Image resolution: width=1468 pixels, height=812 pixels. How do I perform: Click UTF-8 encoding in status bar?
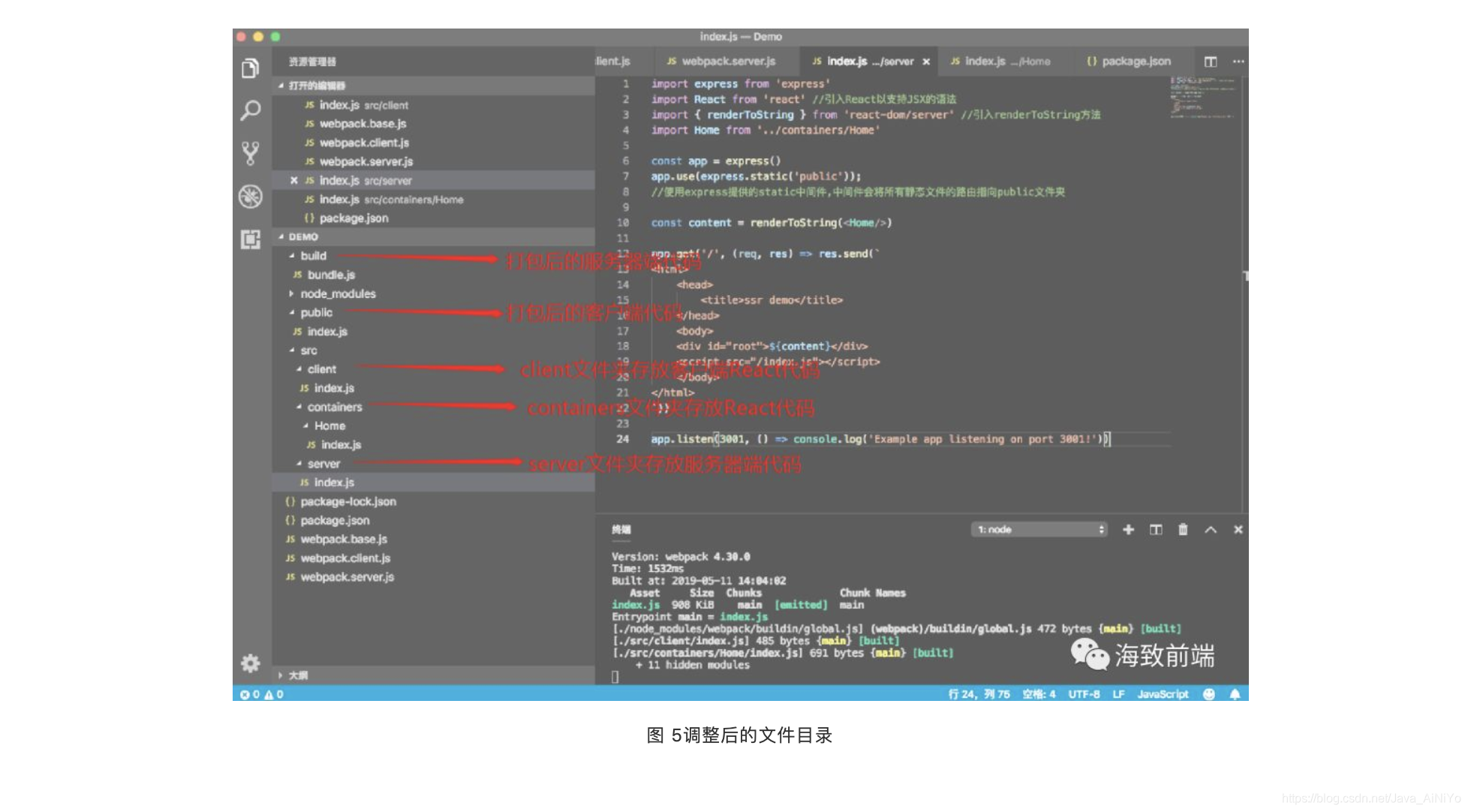[1084, 694]
